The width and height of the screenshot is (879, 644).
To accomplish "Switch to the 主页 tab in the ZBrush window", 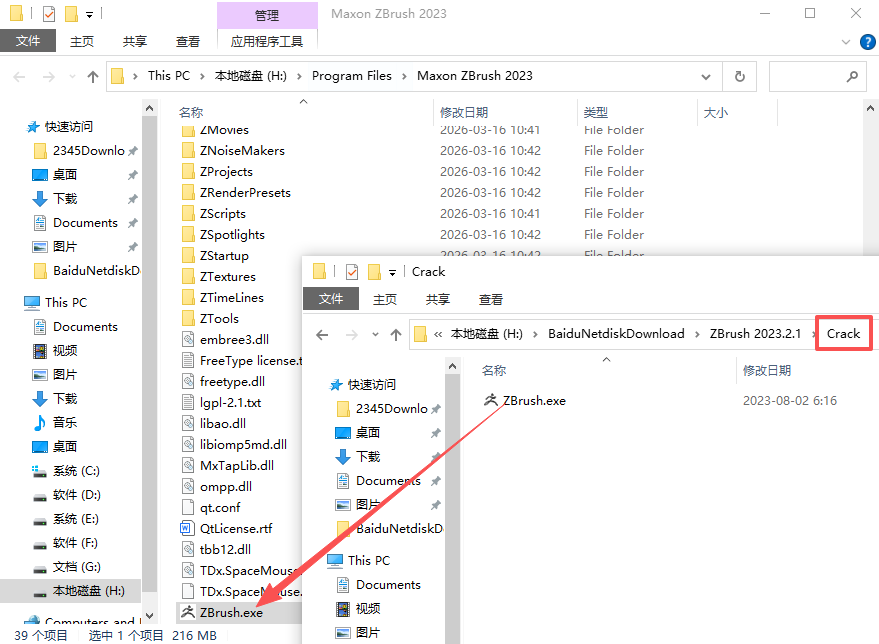I will 82,41.
